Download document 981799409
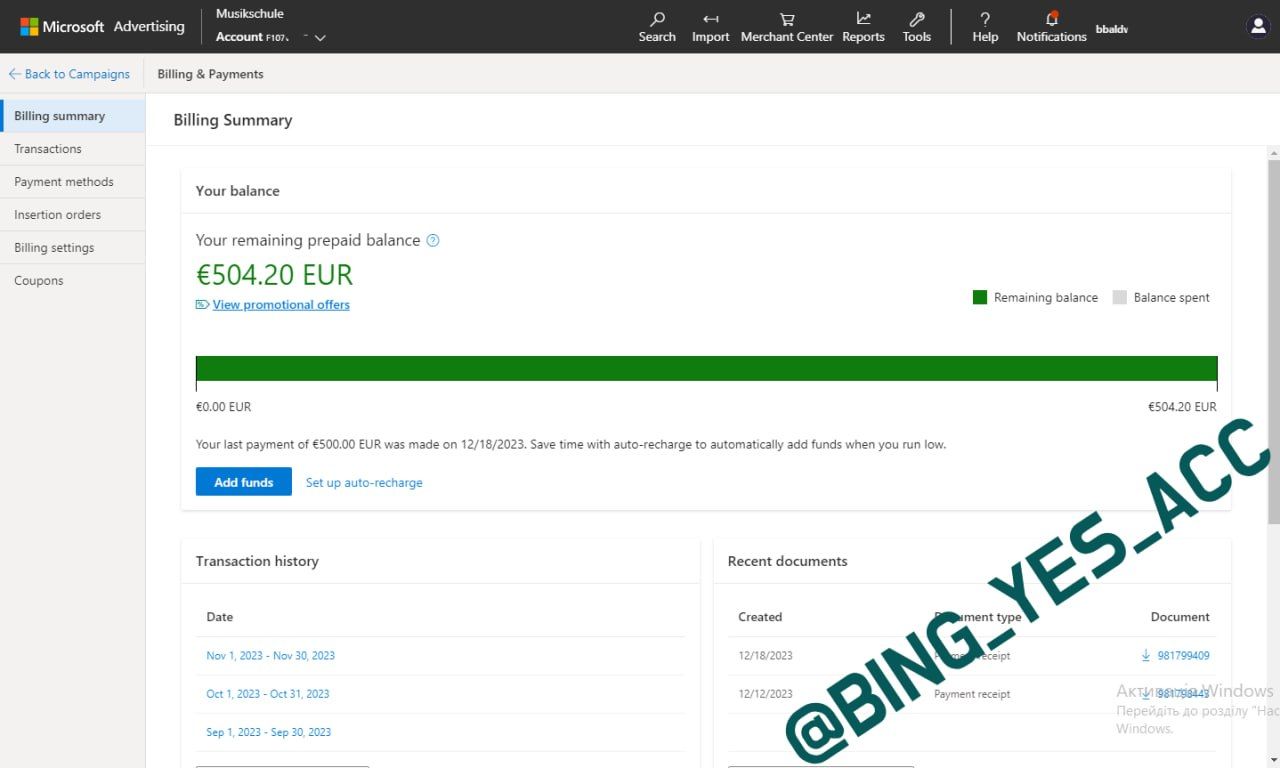This screenshot has width=1280, height=768. coord(1176,656)
